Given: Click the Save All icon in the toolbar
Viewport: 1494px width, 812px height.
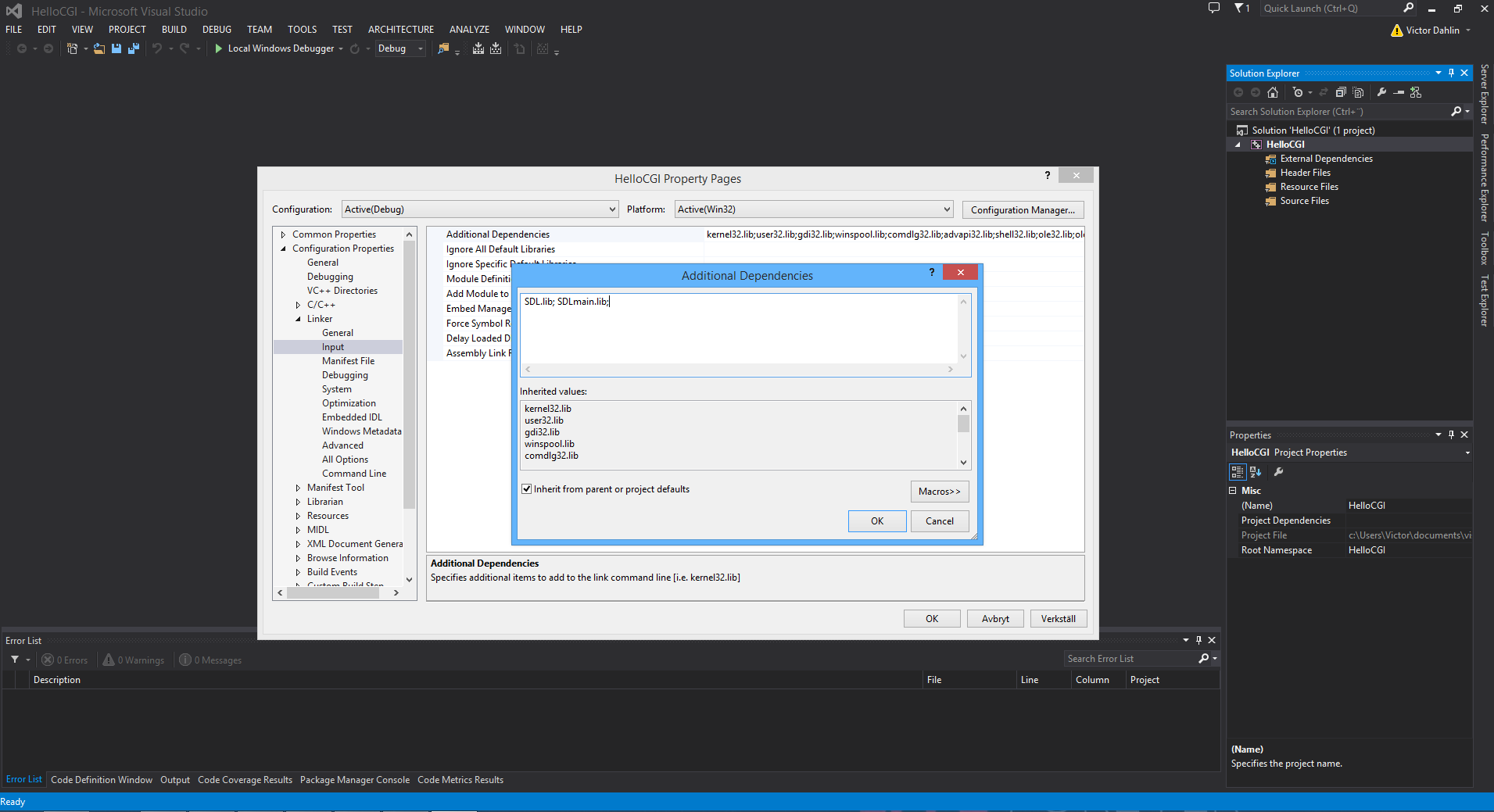Looking at the screenshot, I should coord(134,48).
